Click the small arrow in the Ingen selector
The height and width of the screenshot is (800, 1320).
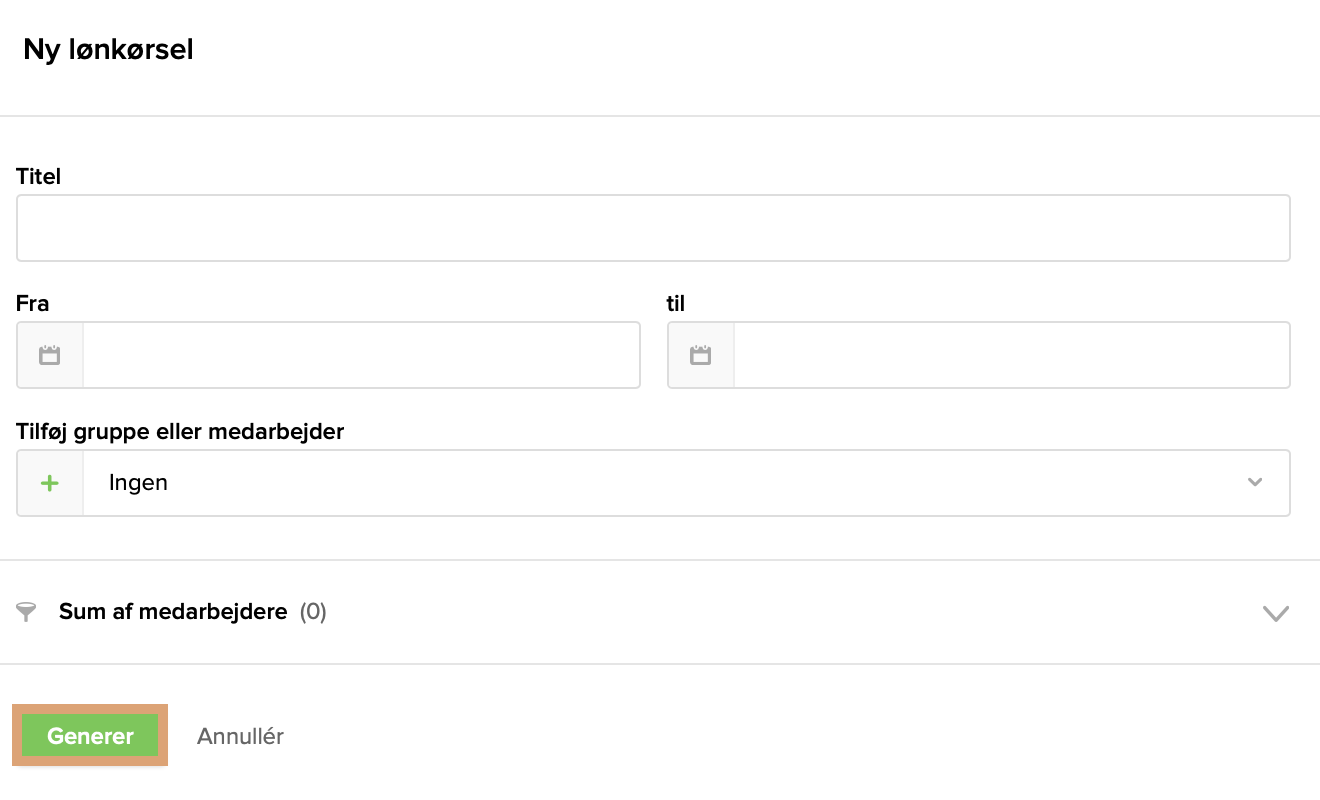[x=1255, y=483]
